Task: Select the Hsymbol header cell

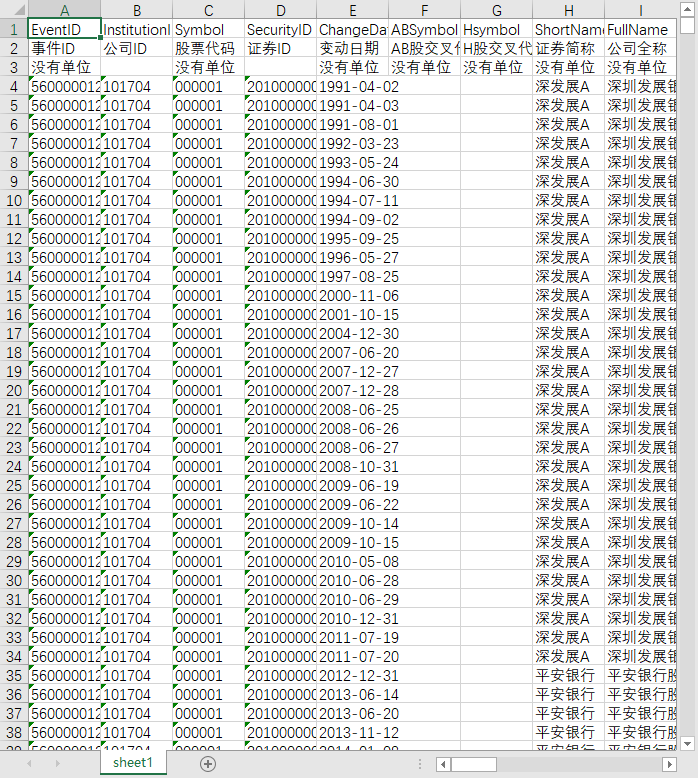Action: pyautogui.click(x=496, y=29)
